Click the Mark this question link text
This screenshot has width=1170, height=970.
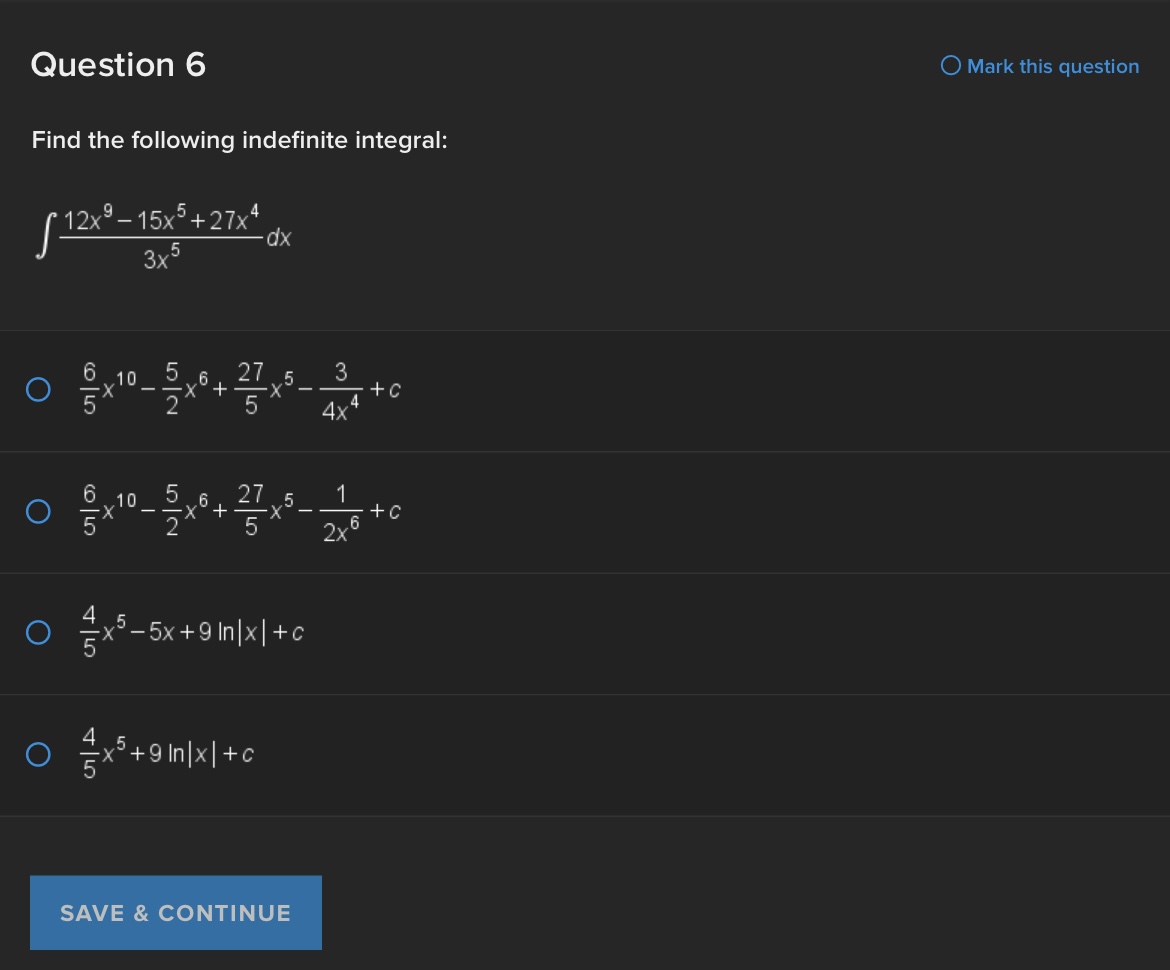pyautogui.click(x=1053, y=66)
